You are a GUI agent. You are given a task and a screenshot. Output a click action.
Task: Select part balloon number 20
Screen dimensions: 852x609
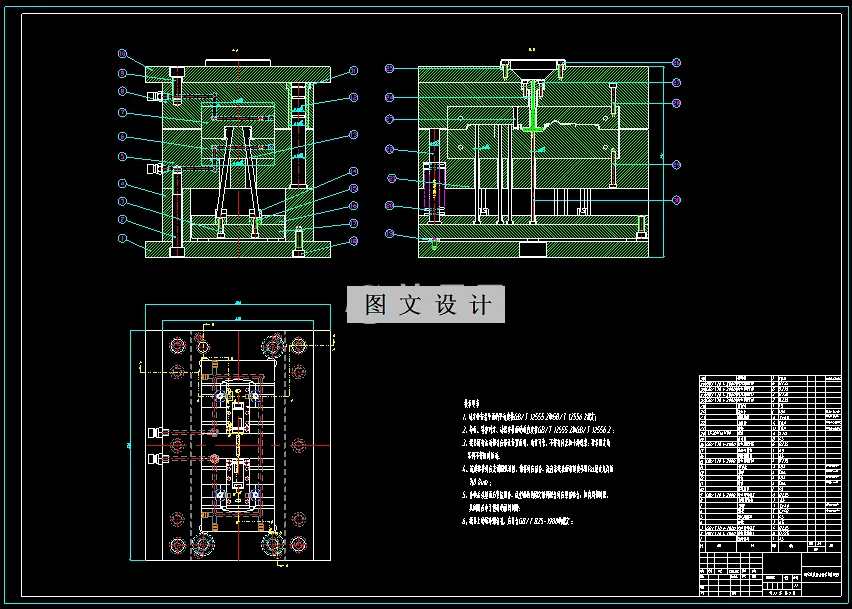pos(389,205)
